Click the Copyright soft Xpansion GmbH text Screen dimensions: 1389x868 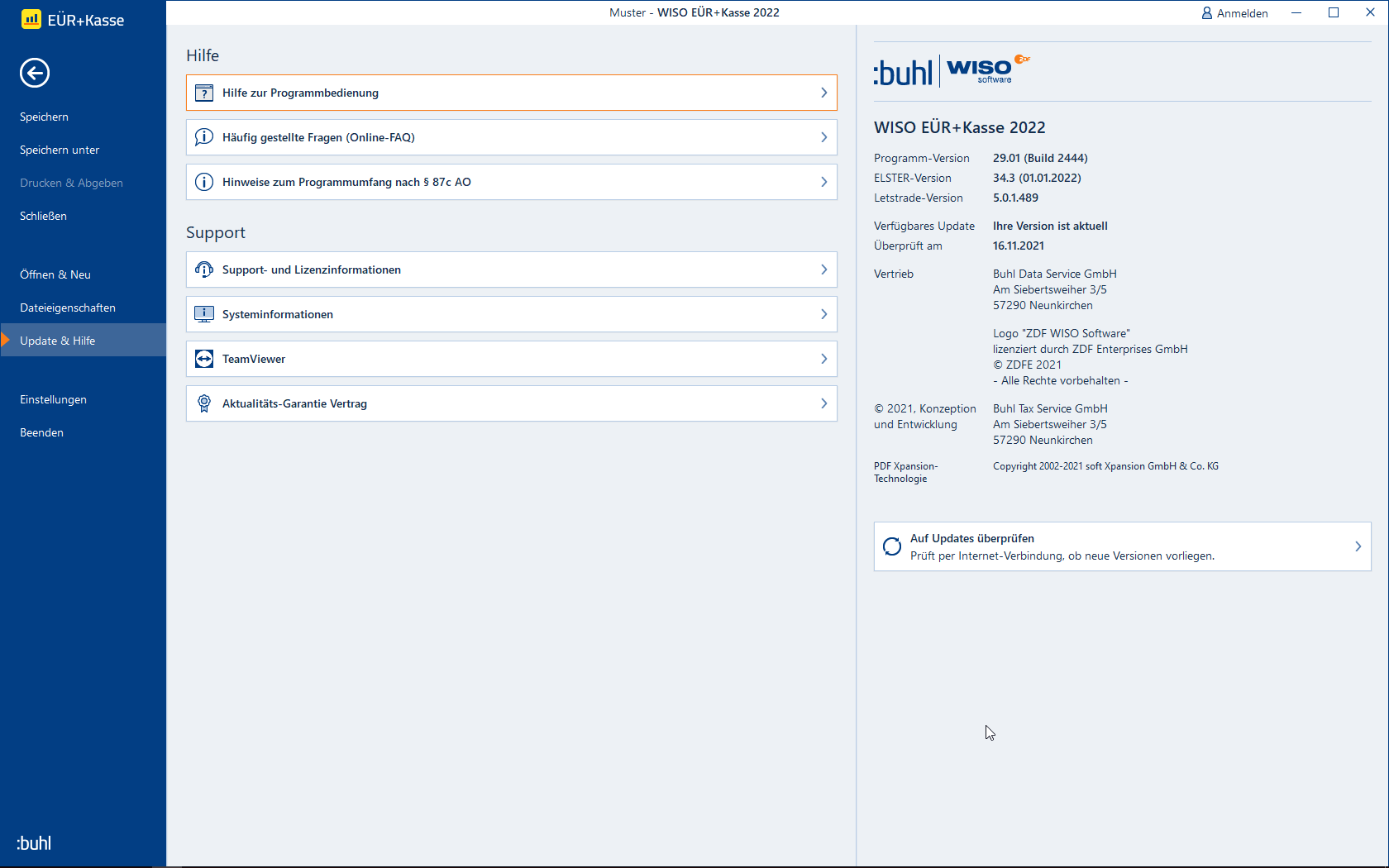[1105, 466]
